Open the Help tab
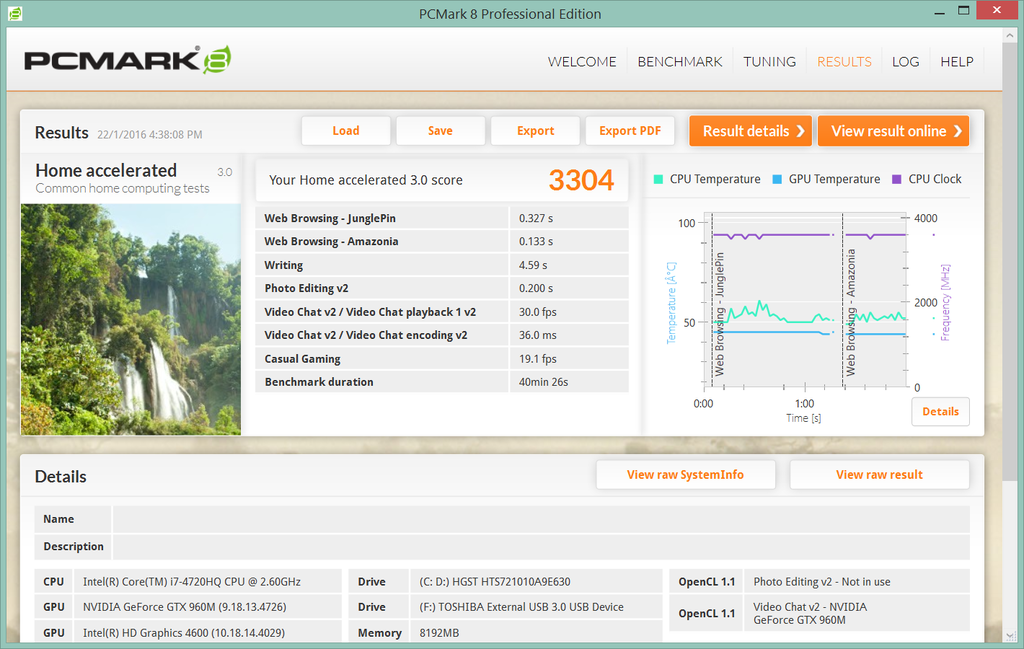The image size is (1024, 649). tap(956, 61)
